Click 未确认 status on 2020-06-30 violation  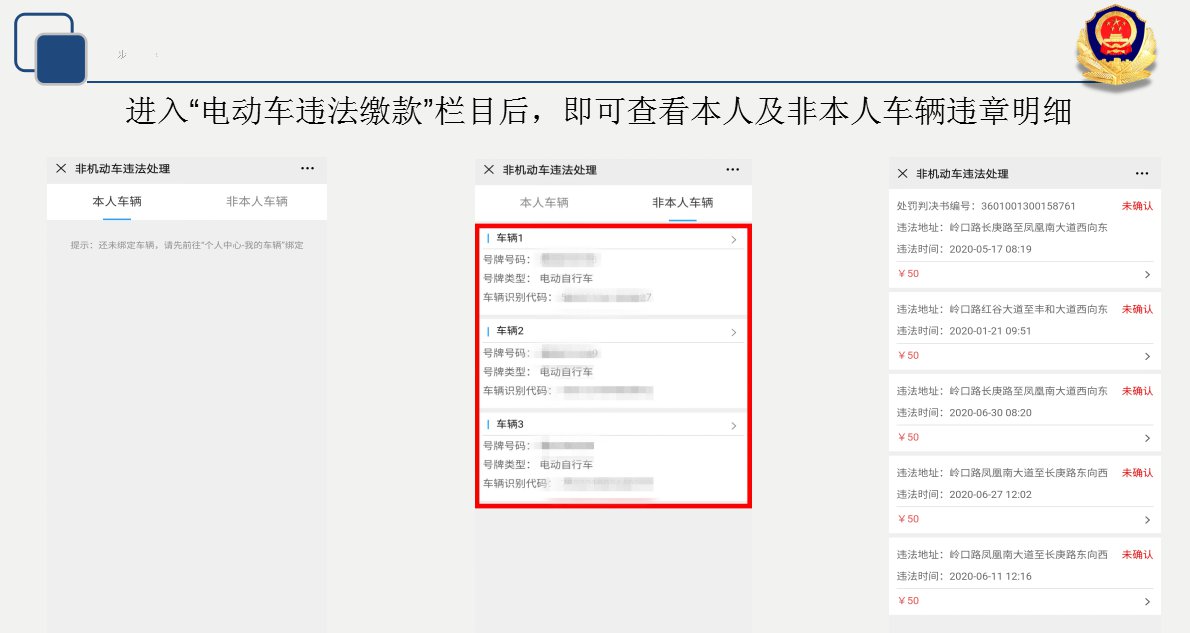[x=1137, y=391]
